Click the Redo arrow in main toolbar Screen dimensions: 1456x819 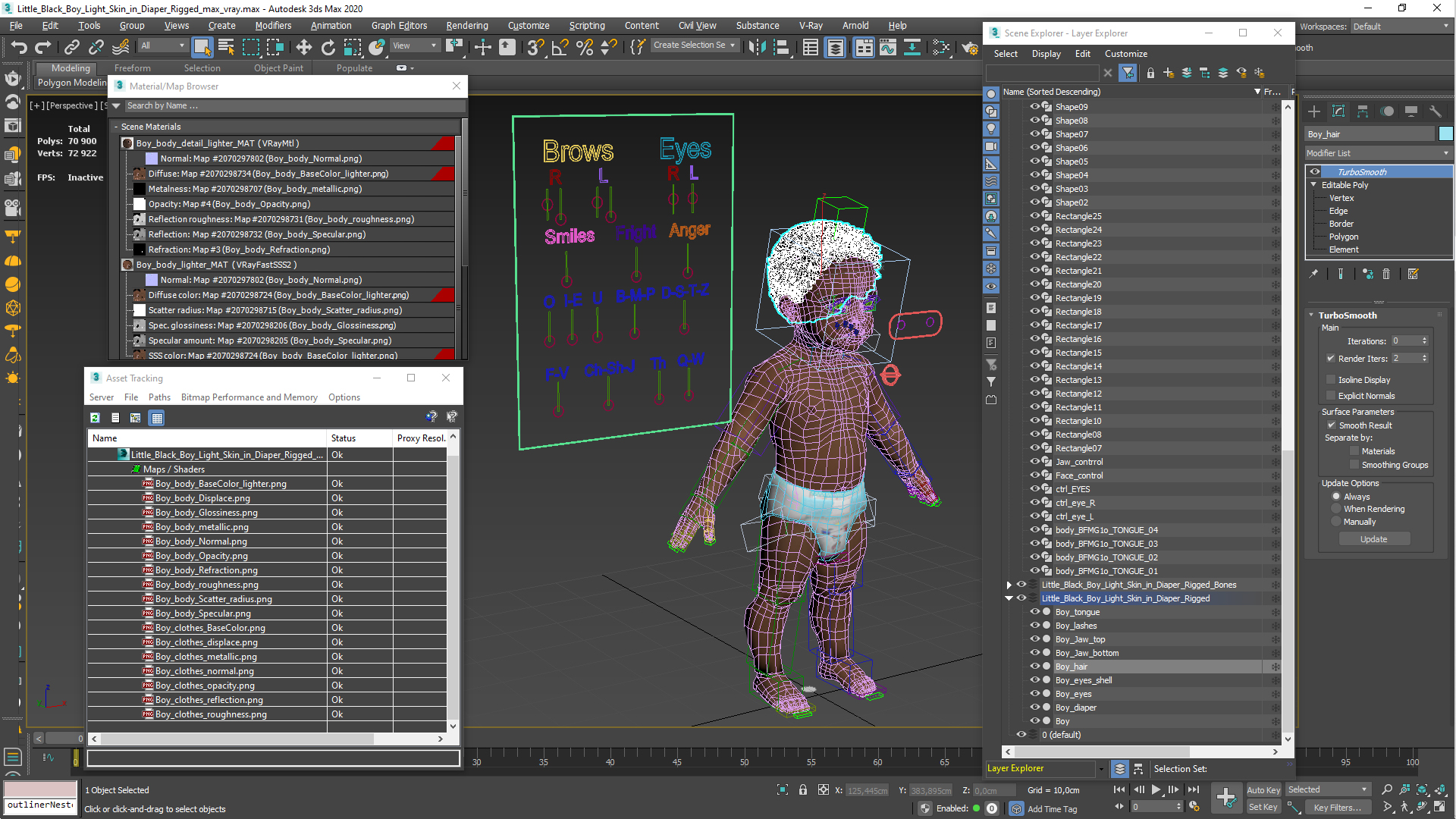[x=43, y=47]
